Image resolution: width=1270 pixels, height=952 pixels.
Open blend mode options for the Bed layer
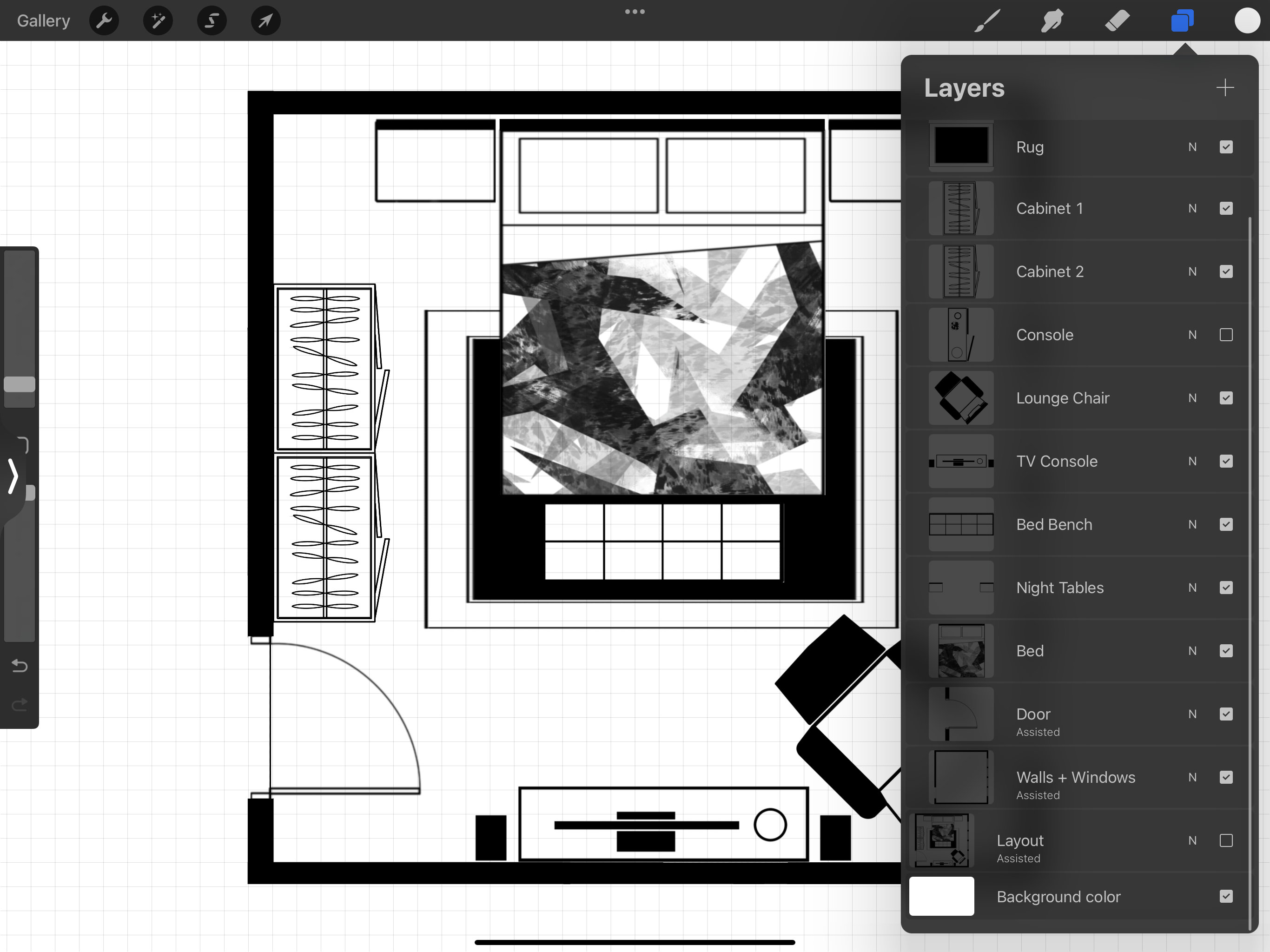(x=1192, y=651)
